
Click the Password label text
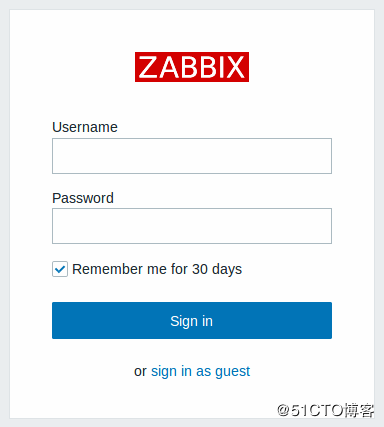pos(83,198)
